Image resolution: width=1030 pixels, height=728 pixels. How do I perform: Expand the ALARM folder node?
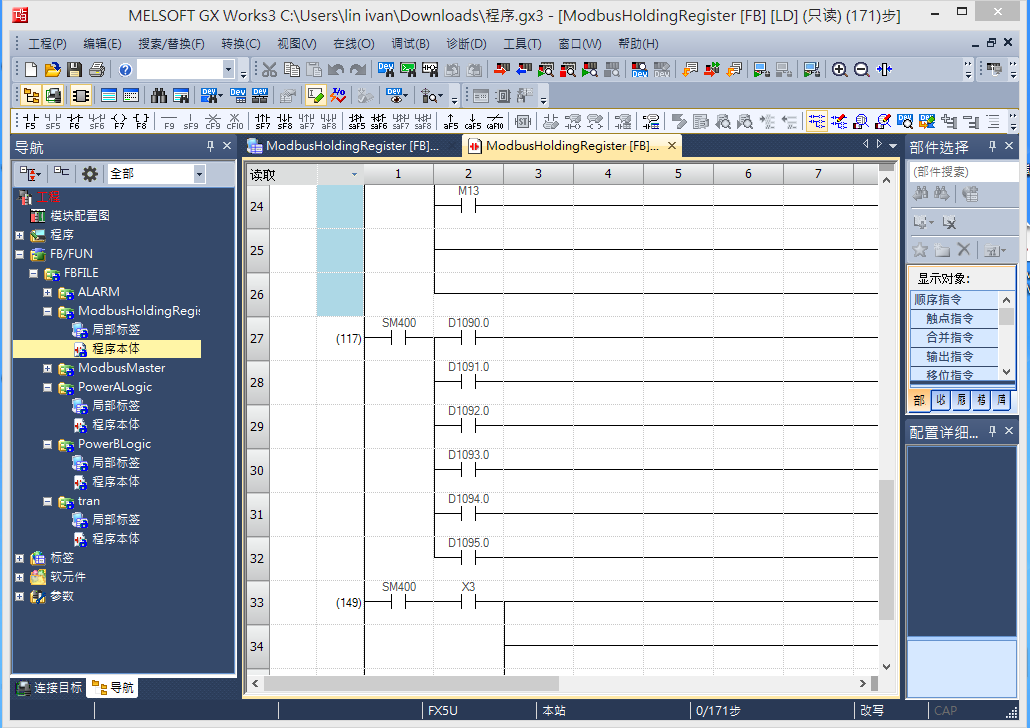[x=47, y=292]
